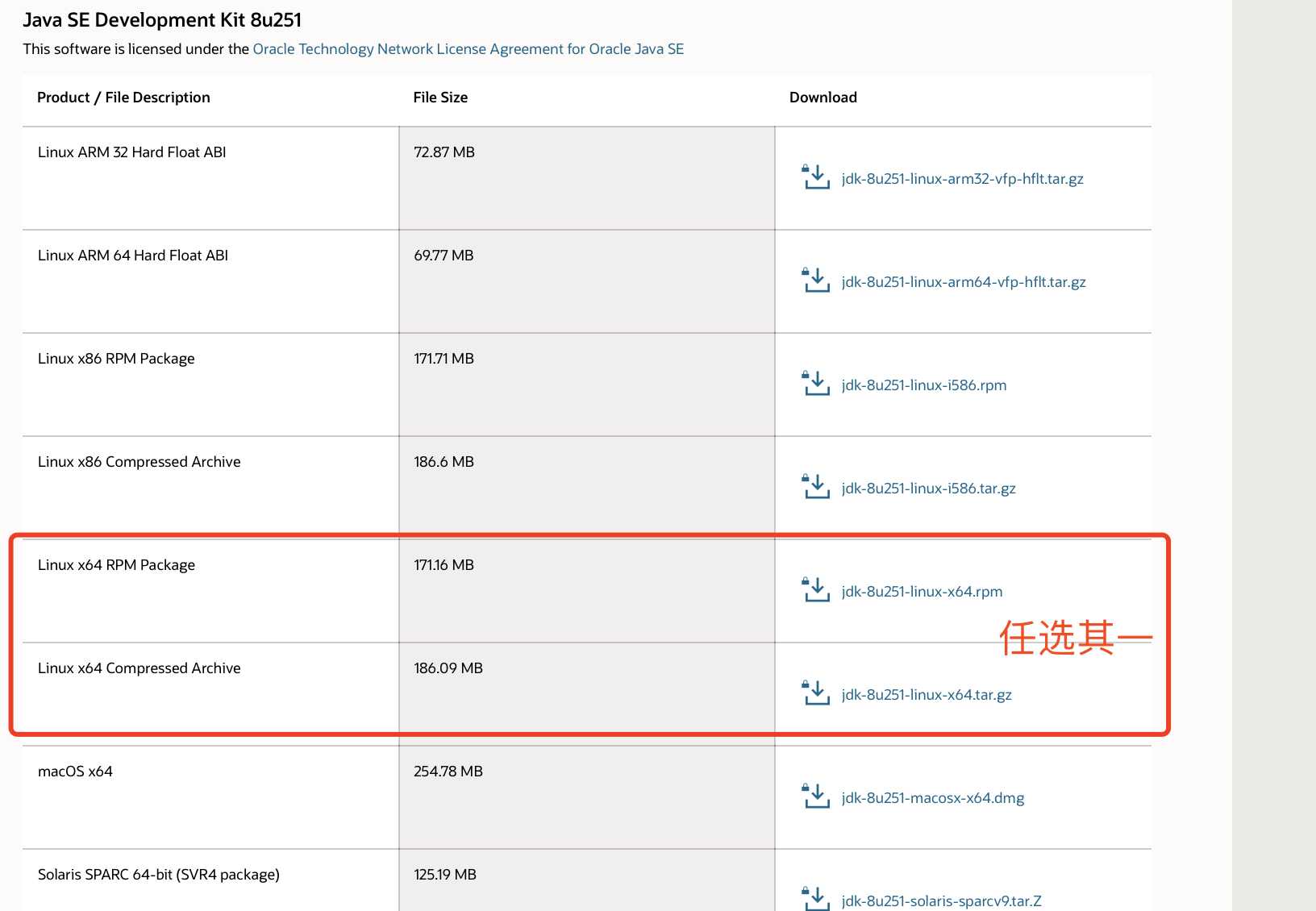This screenshot has height=911, width=1316.
Task: Select the 171.71 MB file size
Action: point(444,359)
